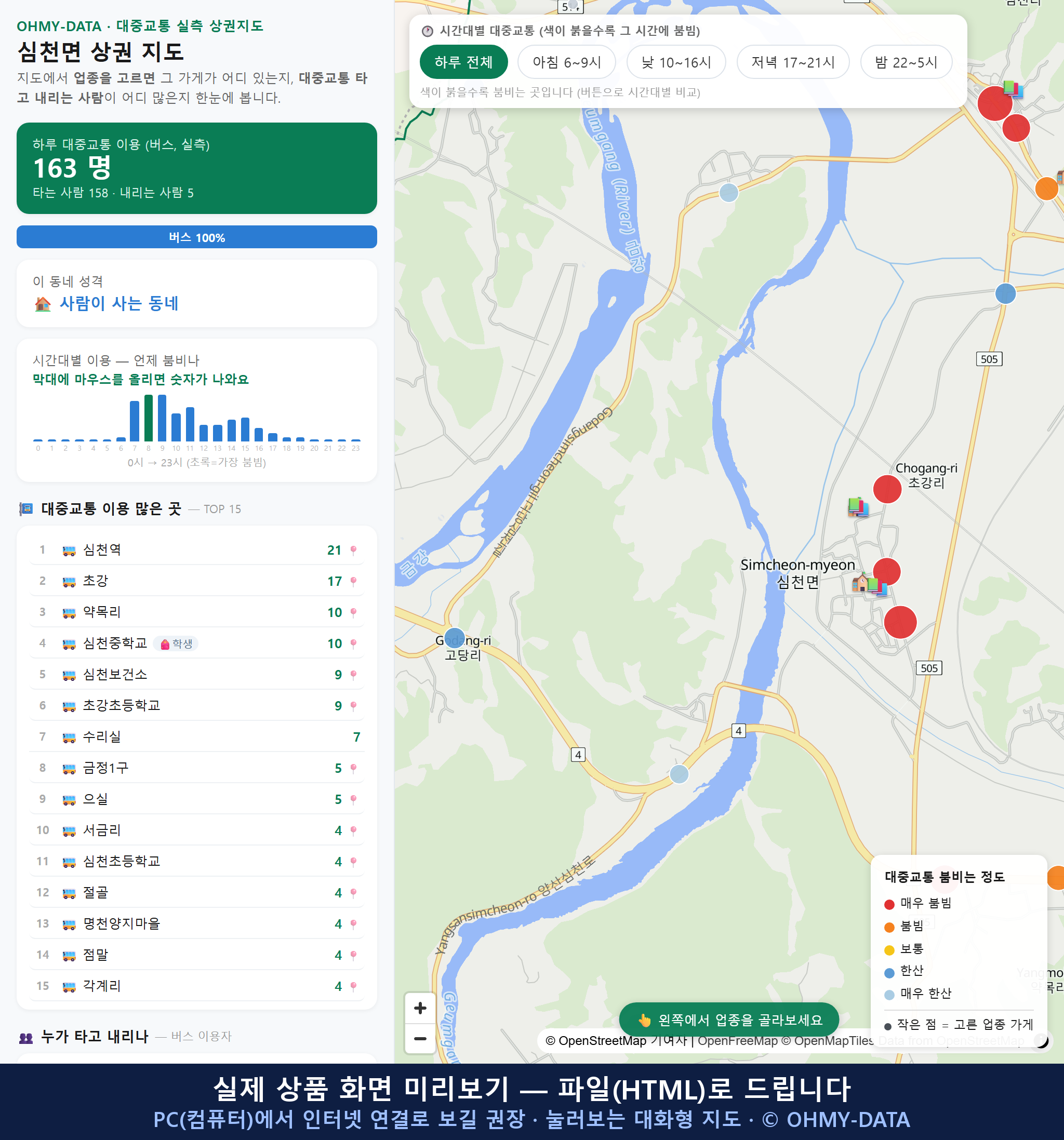This screenshot has height=1140, width=1064.
Task: Click the bus icon beside 약목리
Action: pyautogui.click(x=69, y=612)
